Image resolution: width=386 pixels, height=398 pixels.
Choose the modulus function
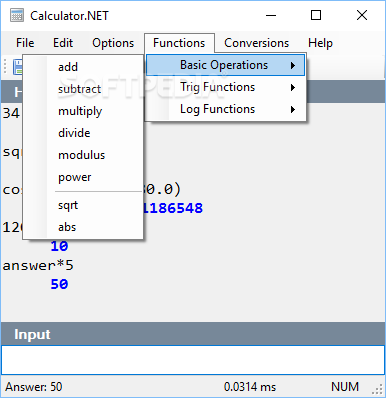[x=83, y=155]
